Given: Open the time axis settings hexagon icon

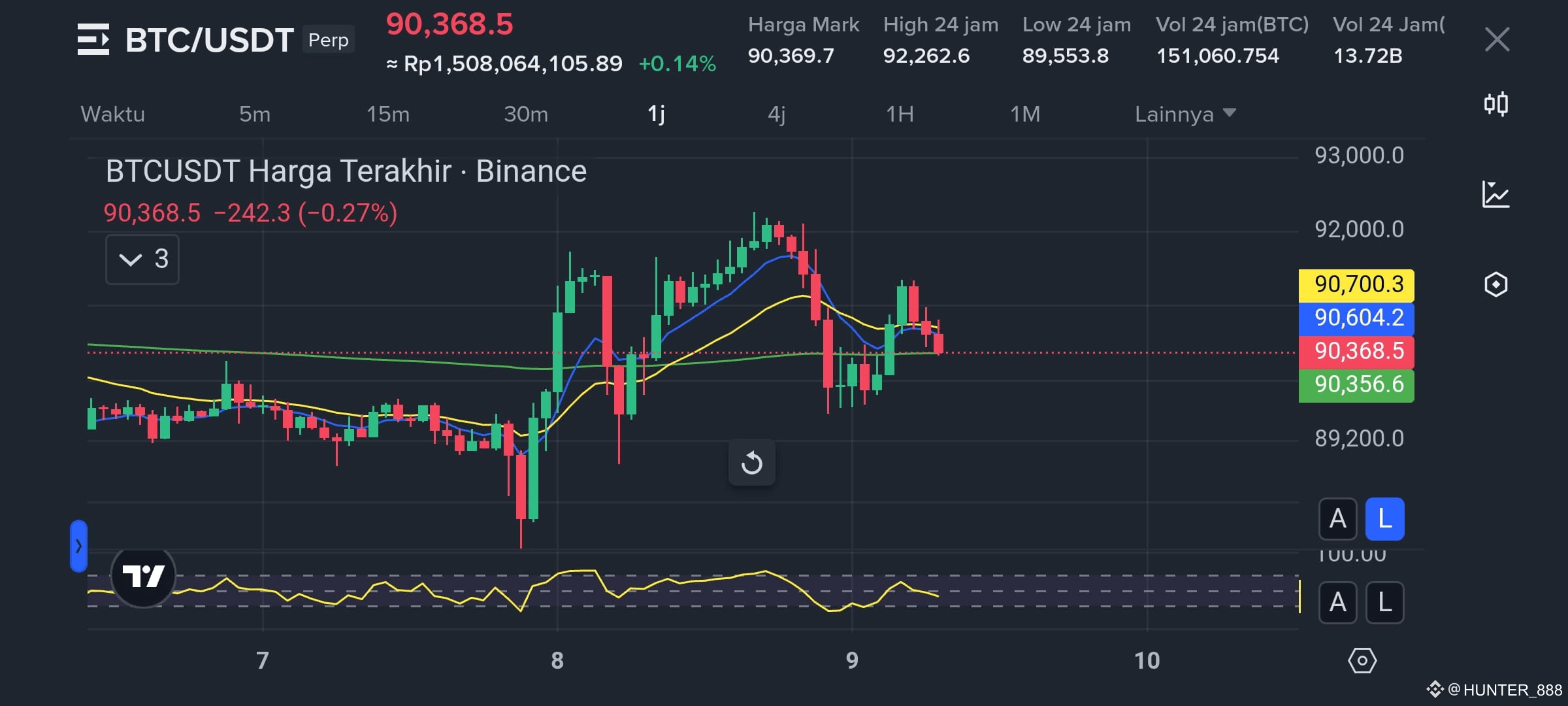Looking at the screenshot, I should (1362, 661).
